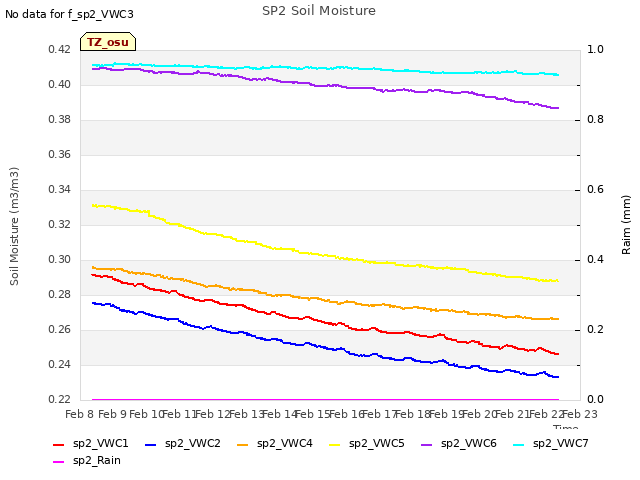
Task: Toggle sp2_VWC6 legend entry
Action: [x=459, y=443]
